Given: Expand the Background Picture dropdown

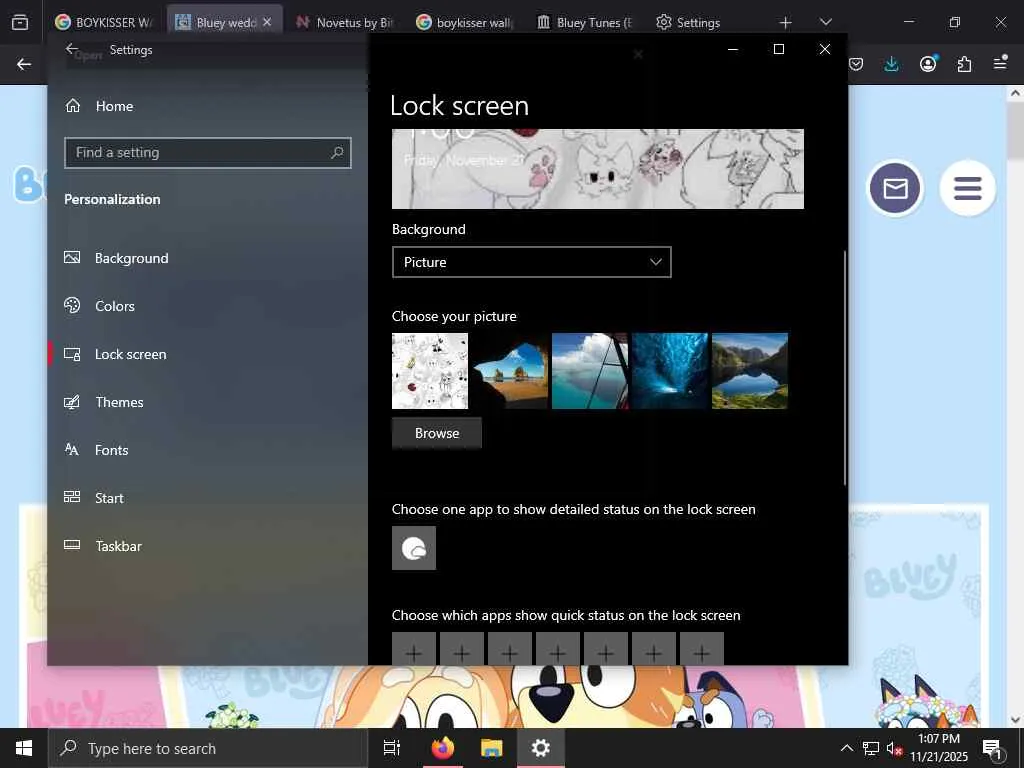Looking at the screenshot, I should [532, 262].
